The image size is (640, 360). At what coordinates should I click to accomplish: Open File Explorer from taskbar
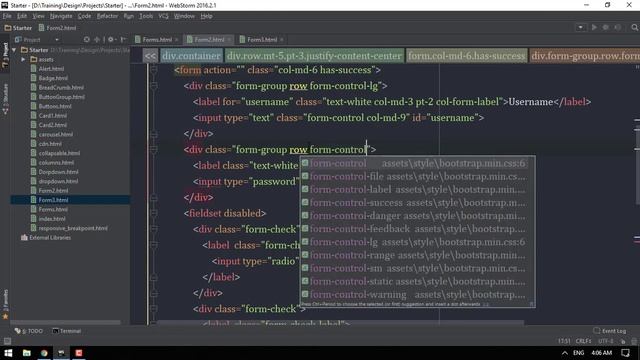click(x=27, y=353)
